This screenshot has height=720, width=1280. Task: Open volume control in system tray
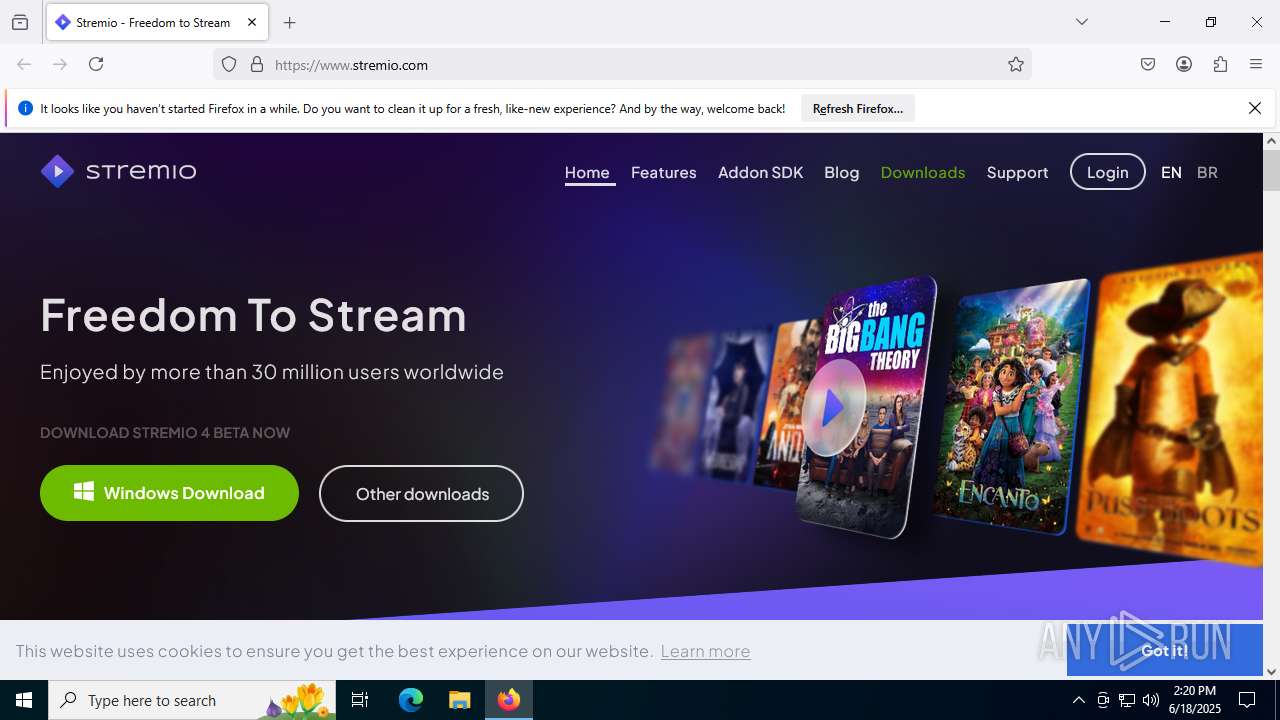pos(1151,700)
